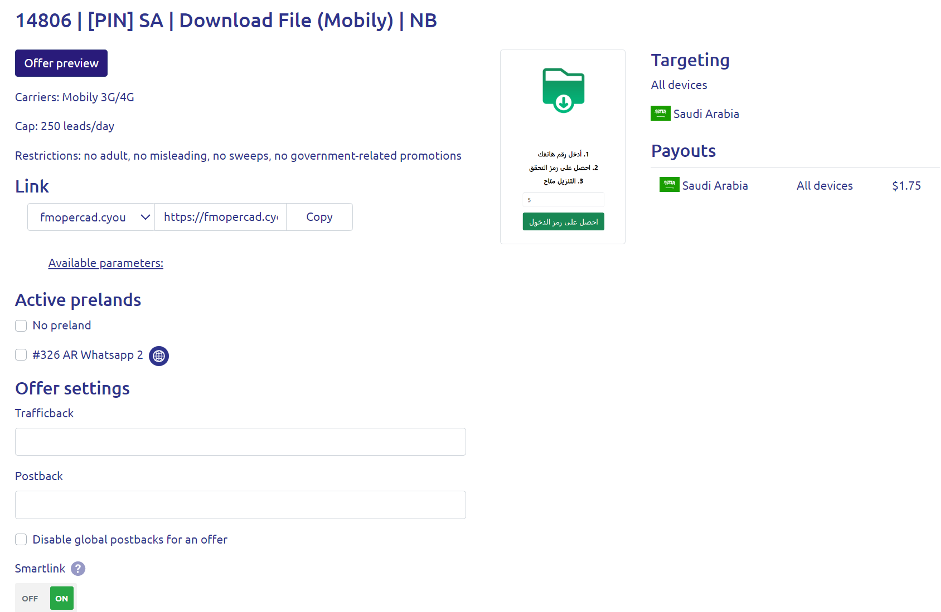Screen dimensions: 941x612
Task: Click into the Postback input field
Action: click(x=240, y=505)
